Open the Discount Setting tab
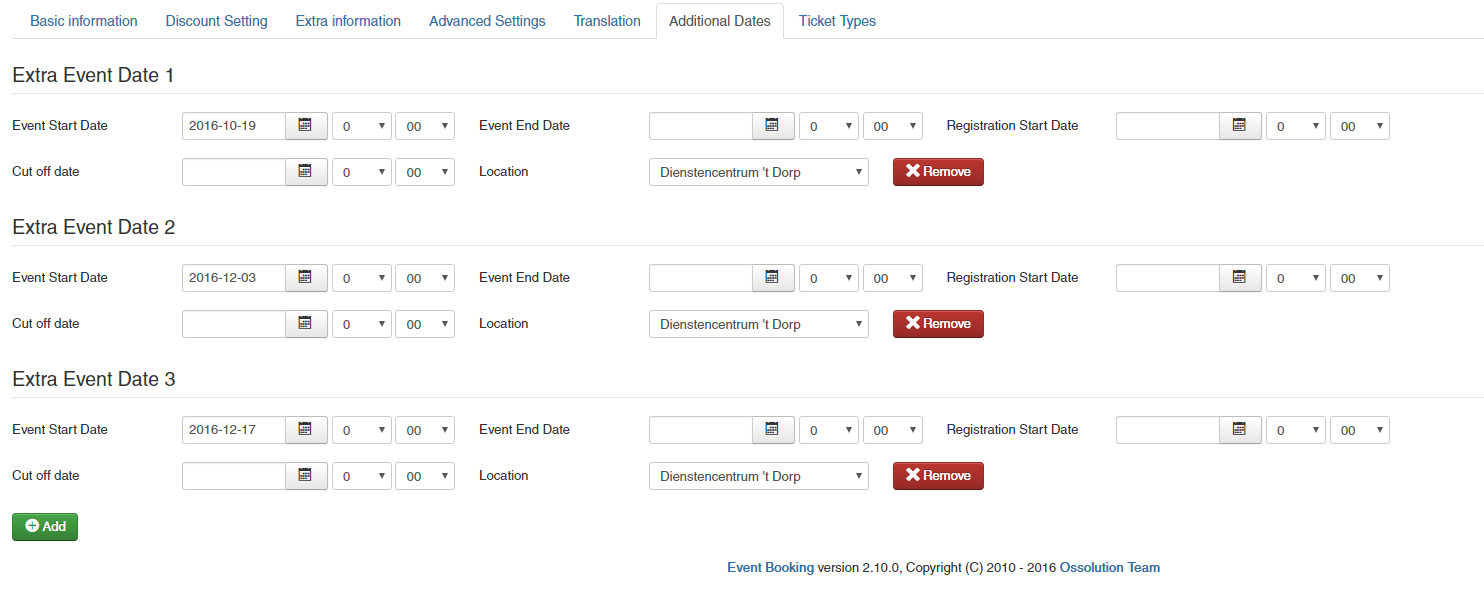 tap(216, 21)
